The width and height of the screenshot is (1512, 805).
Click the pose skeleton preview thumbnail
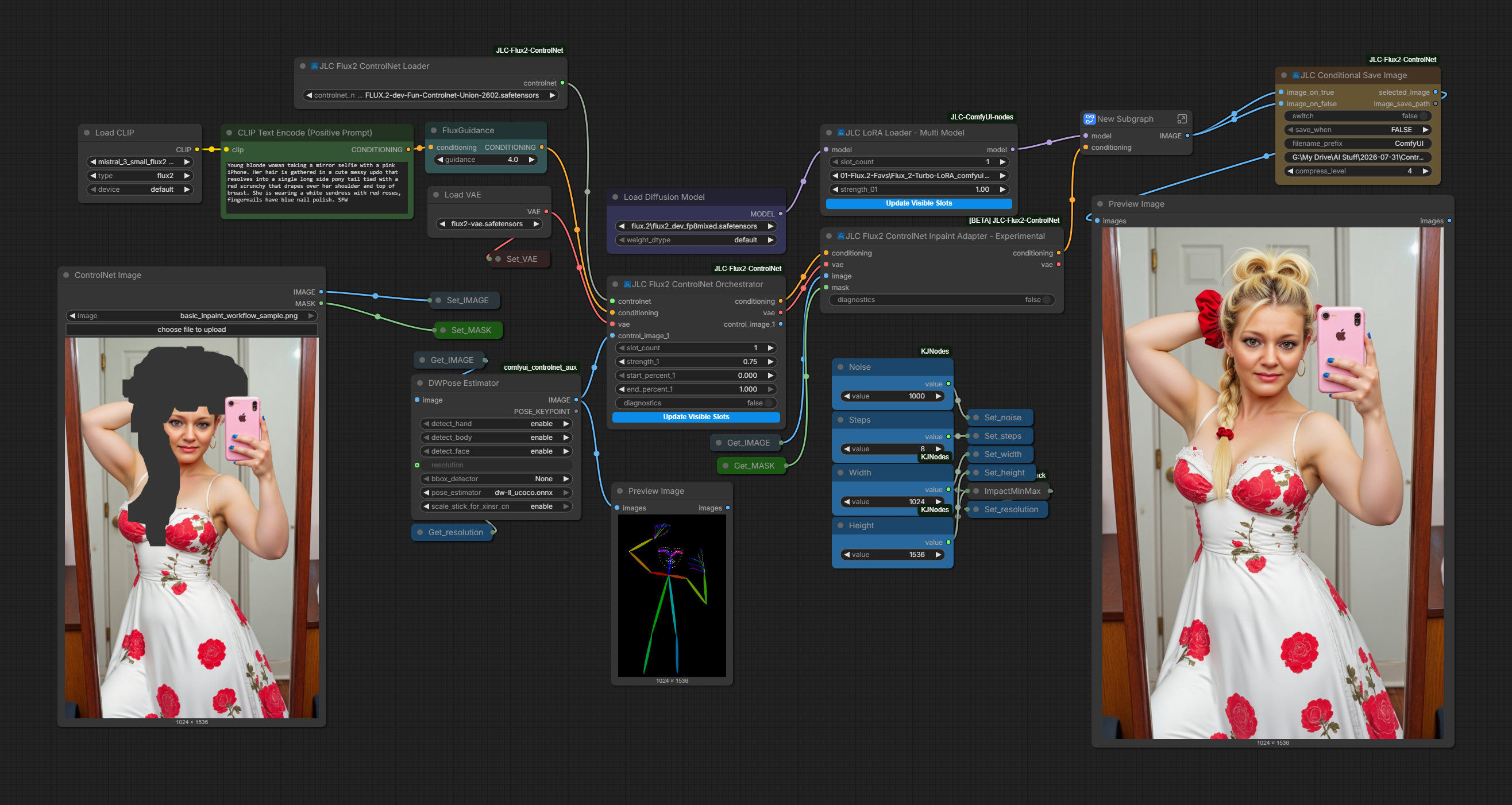(672, 595)
